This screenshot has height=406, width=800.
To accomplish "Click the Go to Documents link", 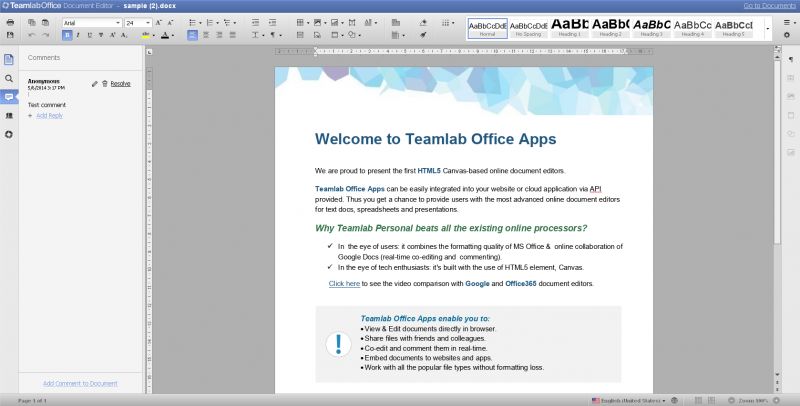I will coord(769,6).
